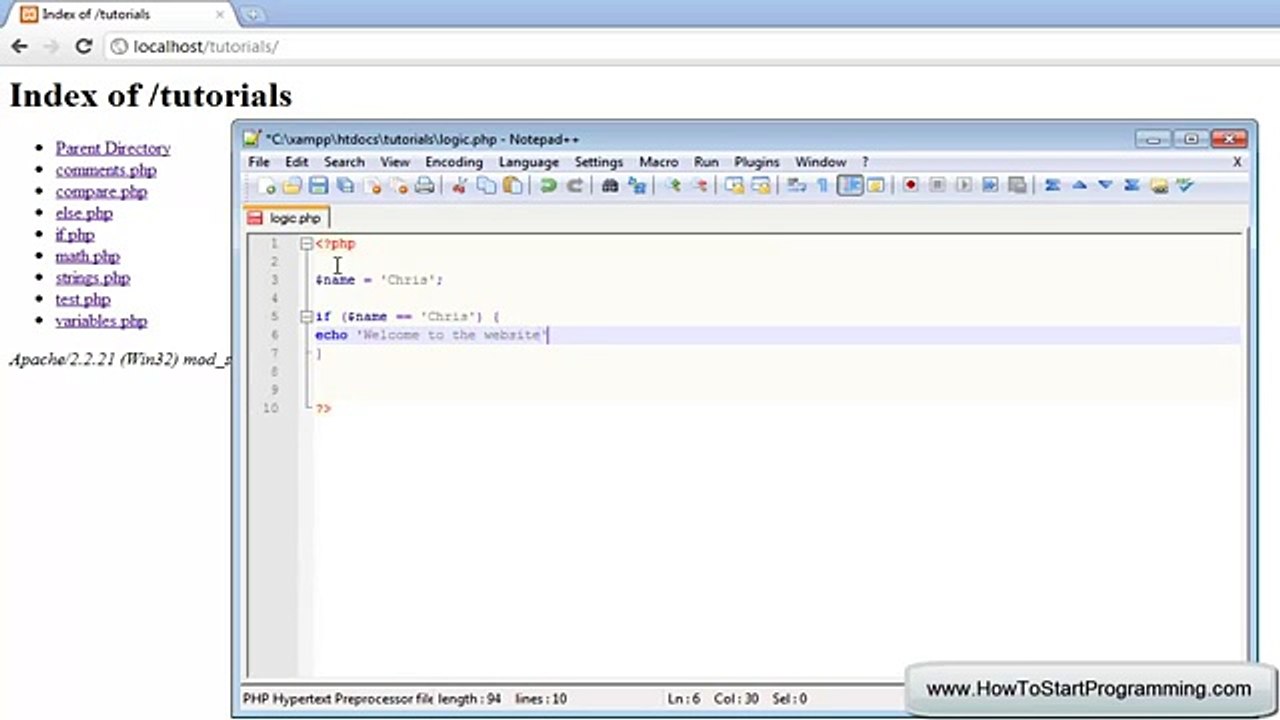Screen dimensions: 1280x720
Task: Open Find with the binoculars icon
Action: point(610,186)
